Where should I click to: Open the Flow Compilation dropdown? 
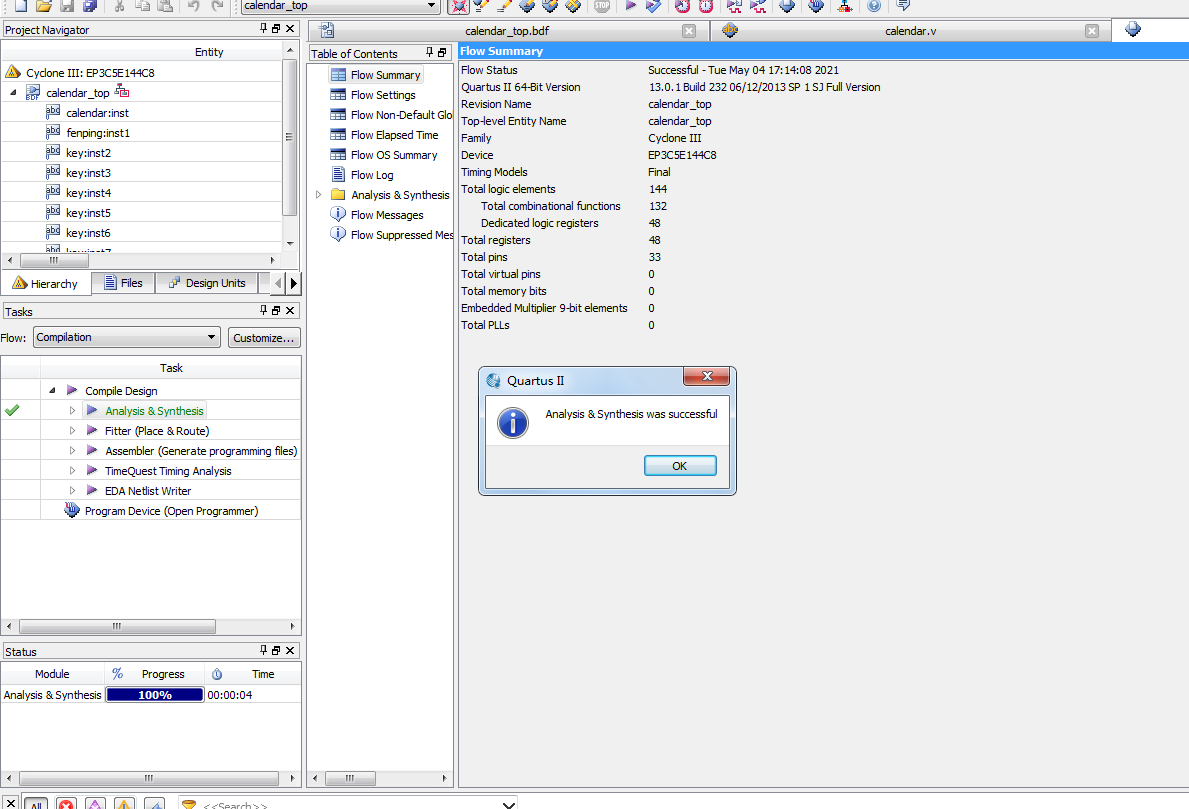click(x=126, y=337)
